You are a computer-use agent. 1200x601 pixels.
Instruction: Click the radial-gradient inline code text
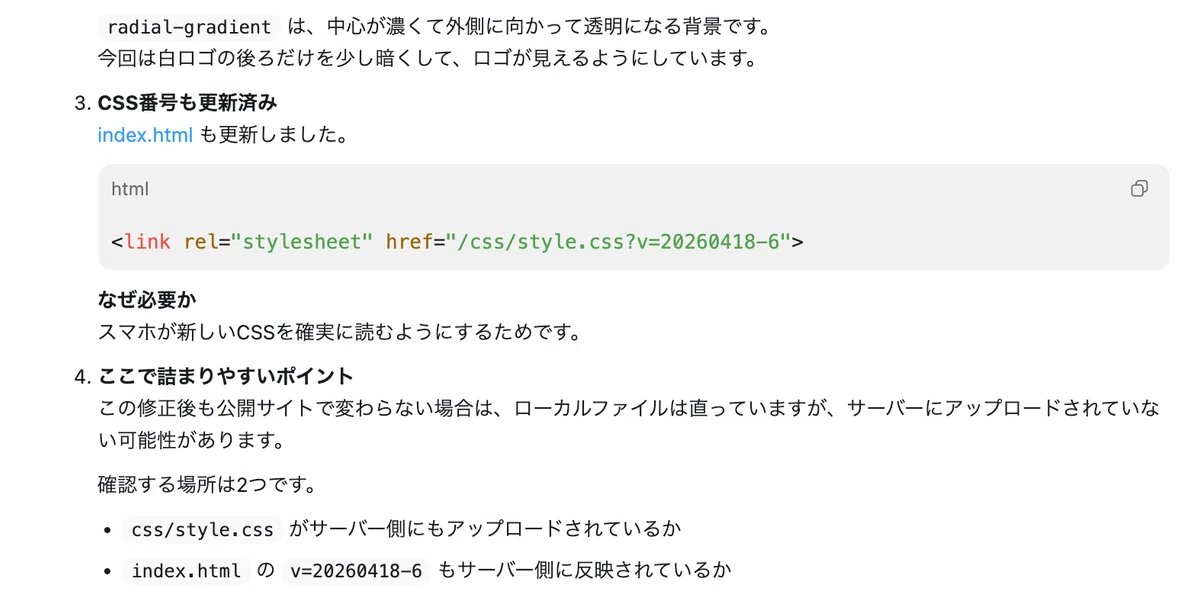(189, 27)
